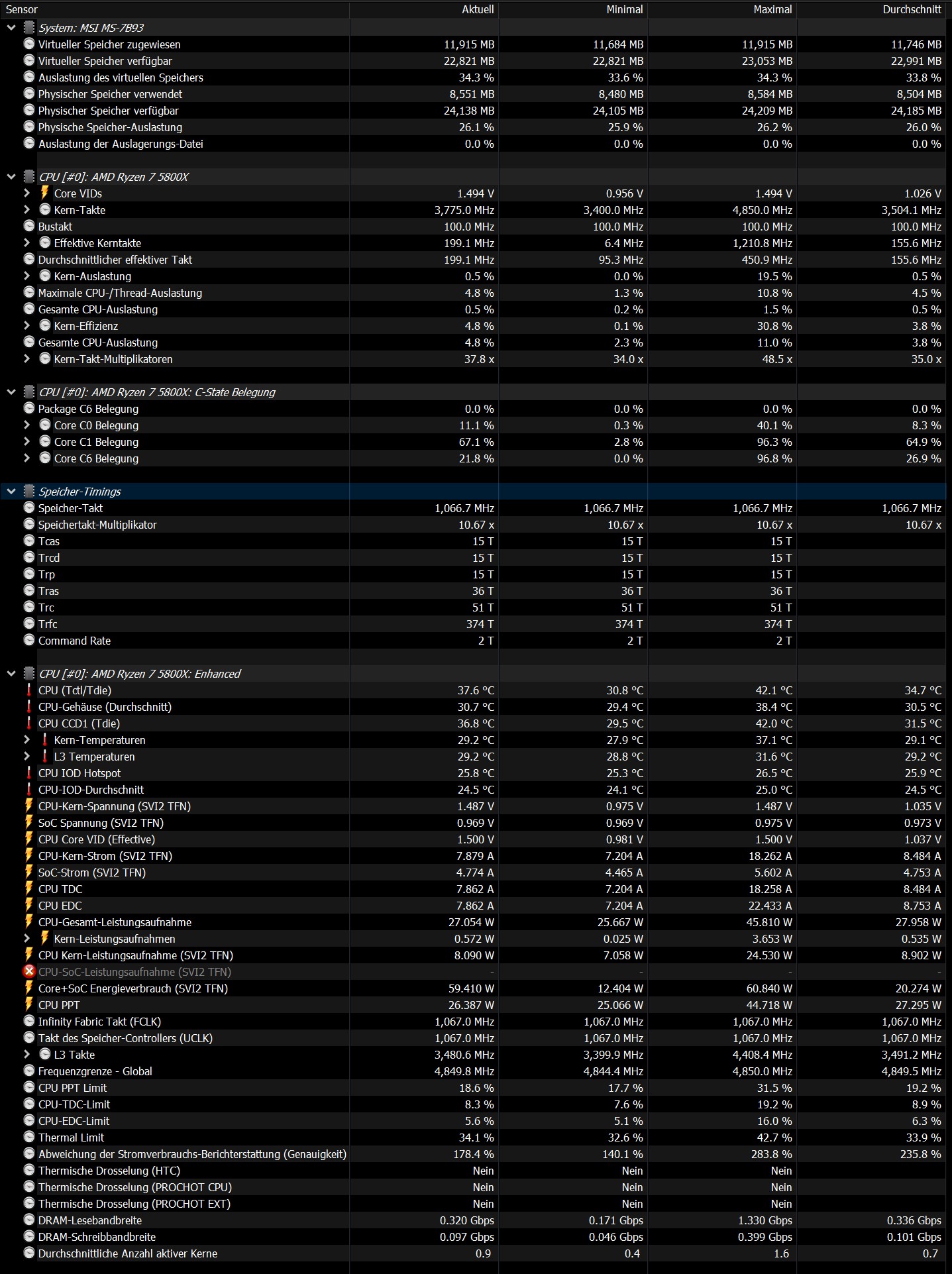Expand the Kern-Temperaturen row

(x=26, y=740)
